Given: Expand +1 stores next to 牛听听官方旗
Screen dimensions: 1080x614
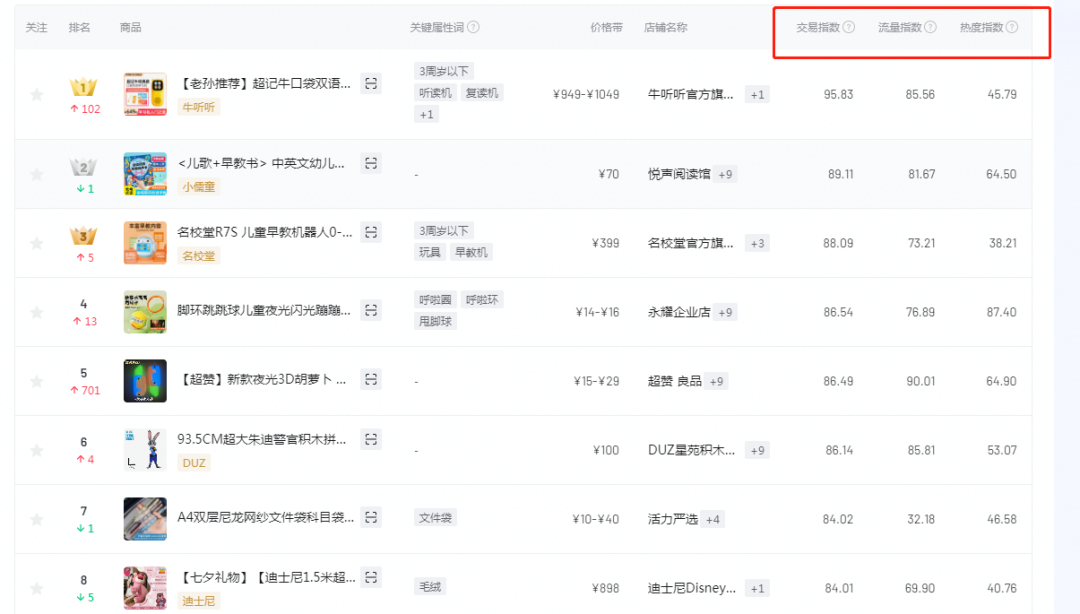Looking at the screenshot, I should (x=757, y=95).
